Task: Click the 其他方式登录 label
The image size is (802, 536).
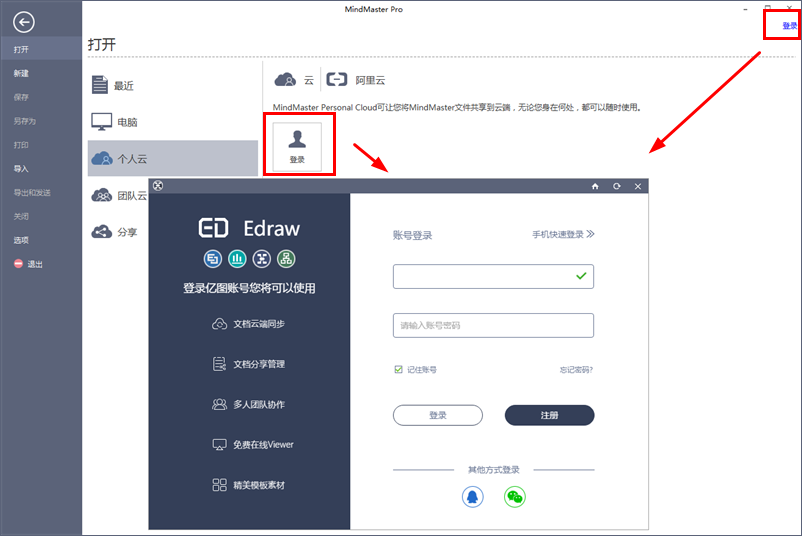Action: (494, 470)
